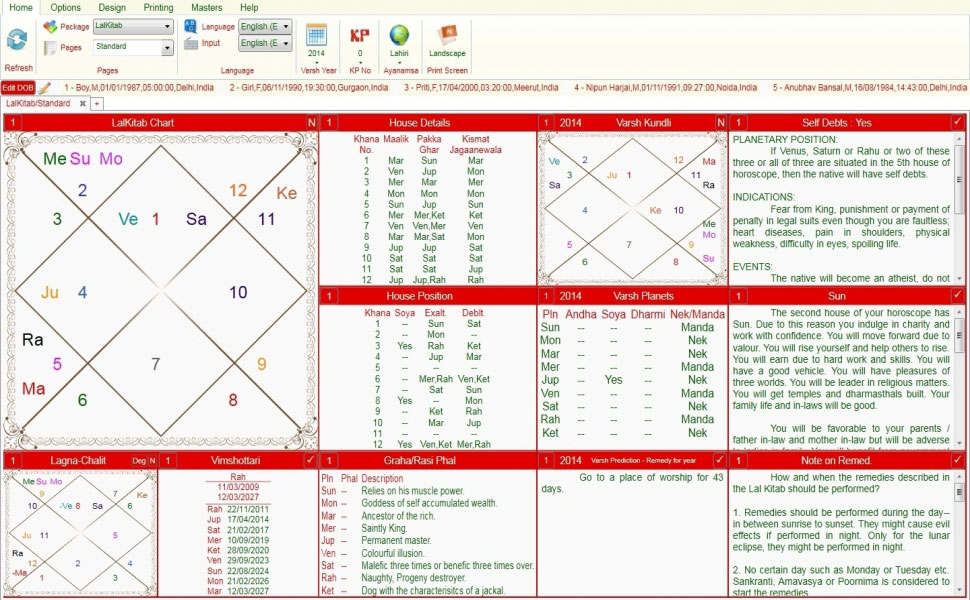Click the N button on LalKitab Chart header
This screenshot has height=600, width=970.
311,122
